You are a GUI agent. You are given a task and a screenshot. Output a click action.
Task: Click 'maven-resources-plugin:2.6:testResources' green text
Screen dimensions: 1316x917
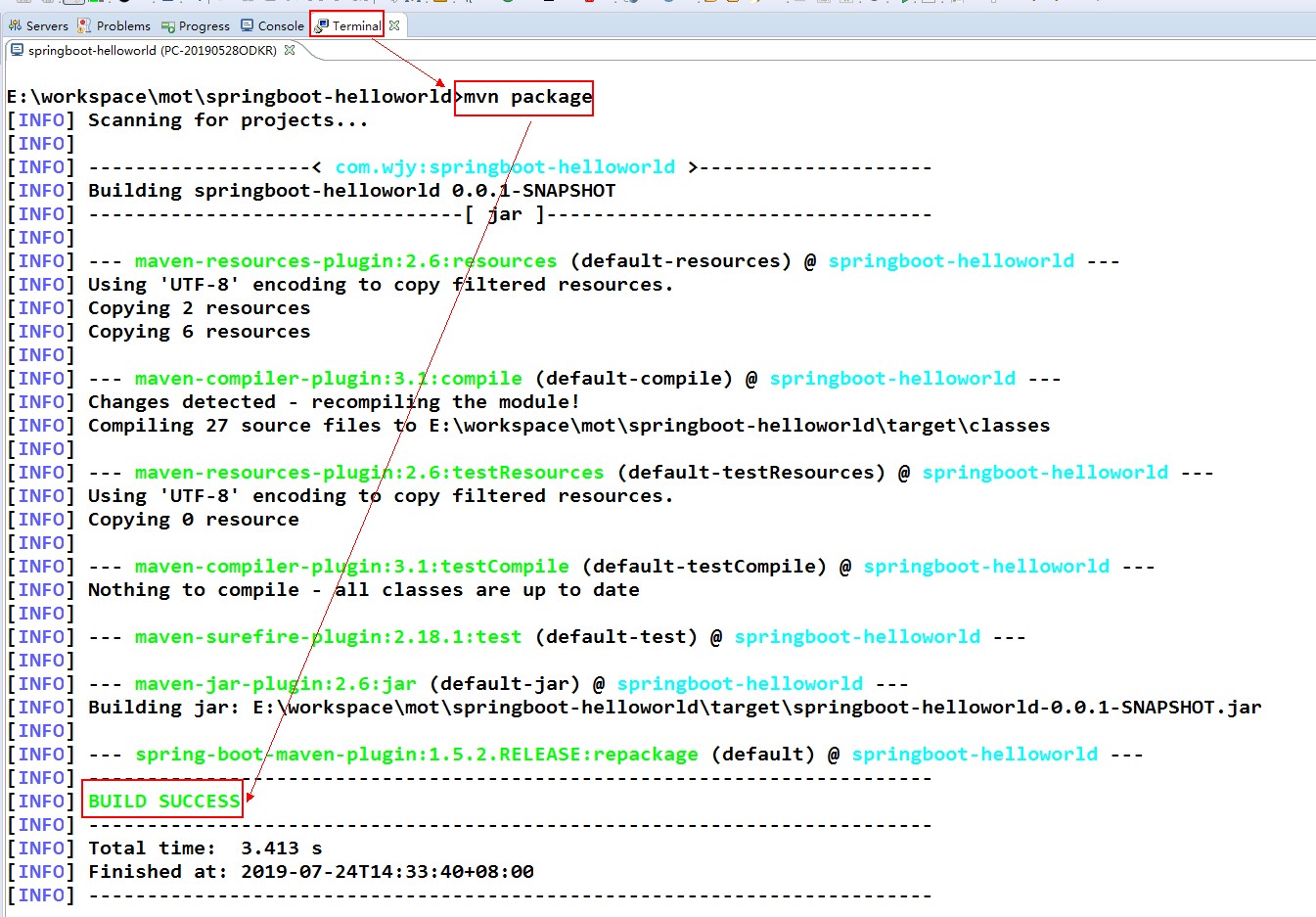(370, 473)
